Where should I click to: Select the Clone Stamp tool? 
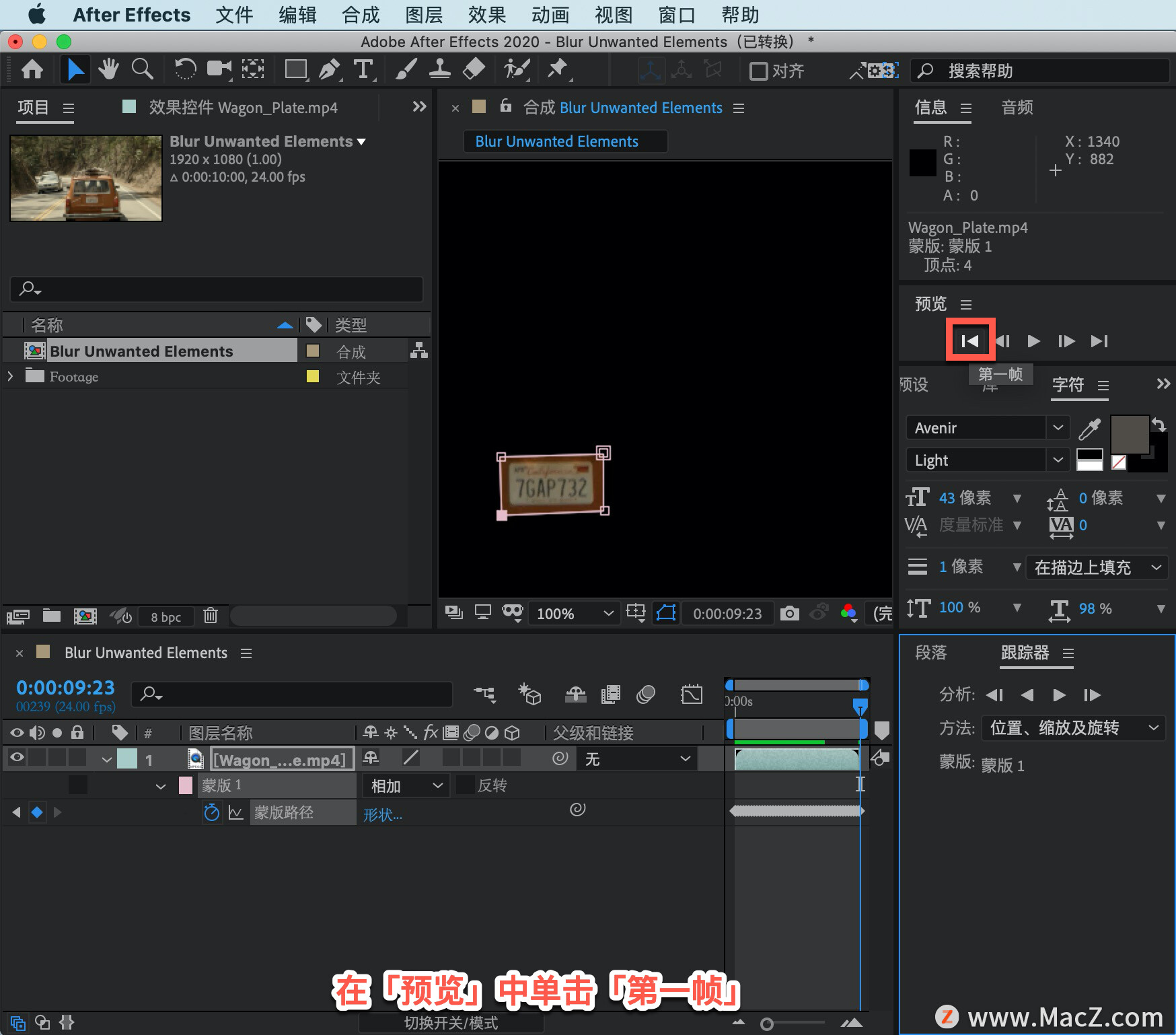[440, 69]
